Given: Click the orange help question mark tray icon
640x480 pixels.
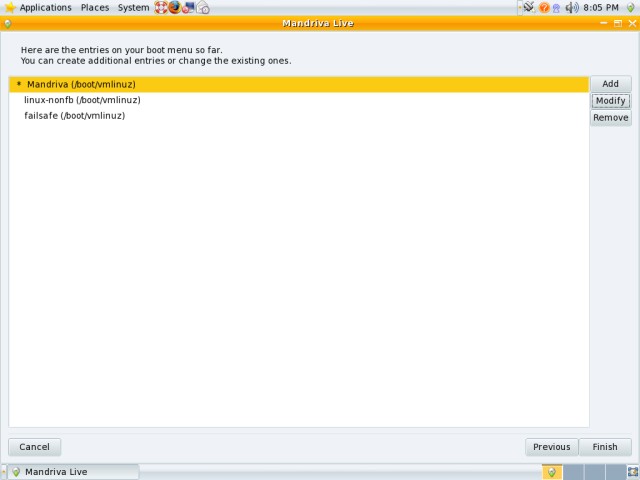Looking at the screenshot, I should (x=544, y=7).
